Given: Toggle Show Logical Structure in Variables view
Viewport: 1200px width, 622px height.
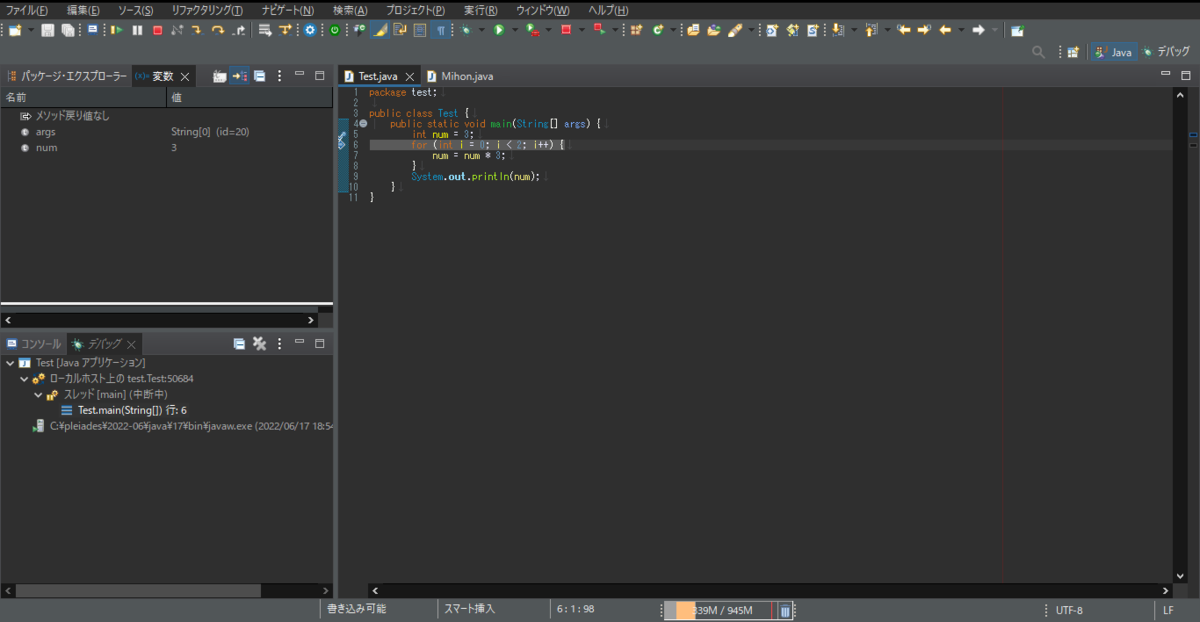Looking at the screenshot, I should (x=240, y=76).
